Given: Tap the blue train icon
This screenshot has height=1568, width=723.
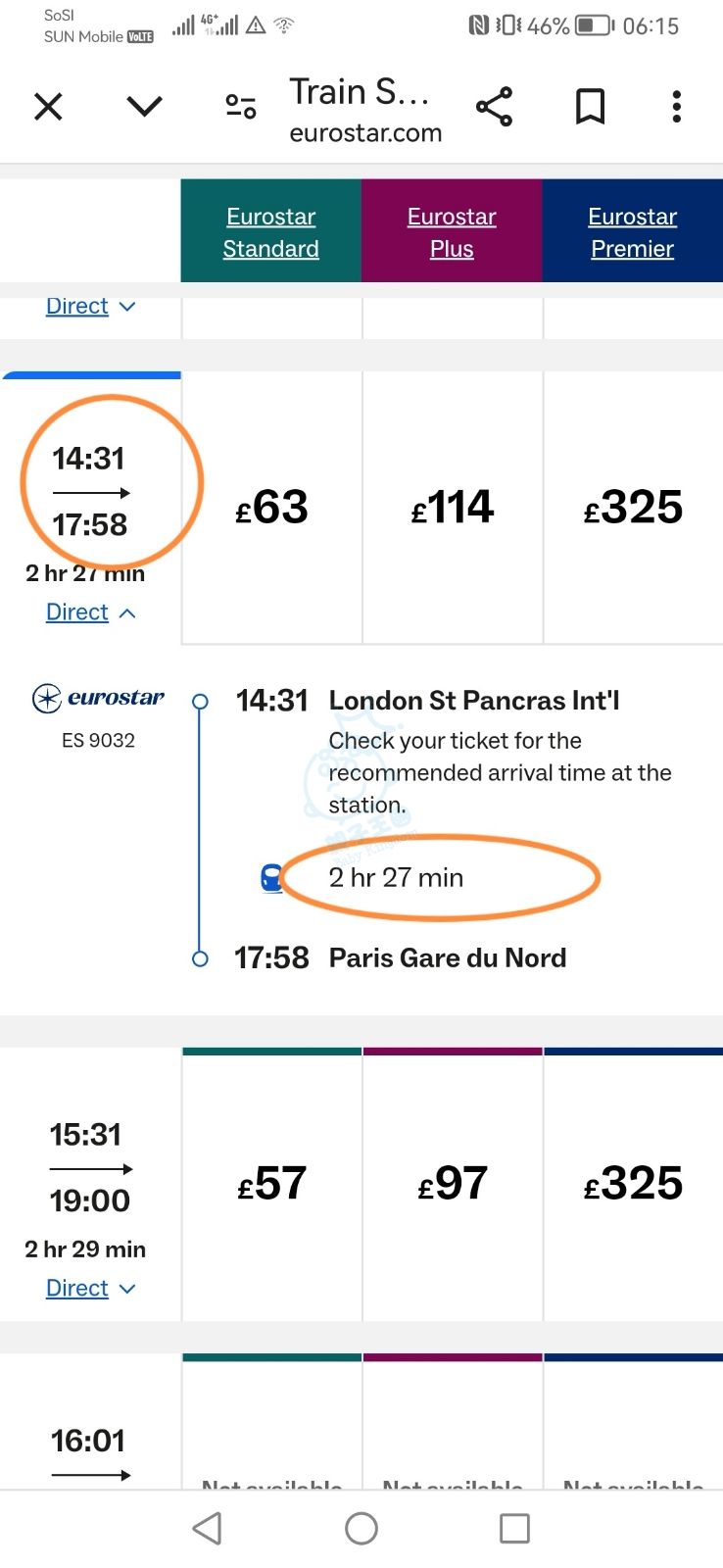Looking at the screenshot, I should [x=271, y=878].
